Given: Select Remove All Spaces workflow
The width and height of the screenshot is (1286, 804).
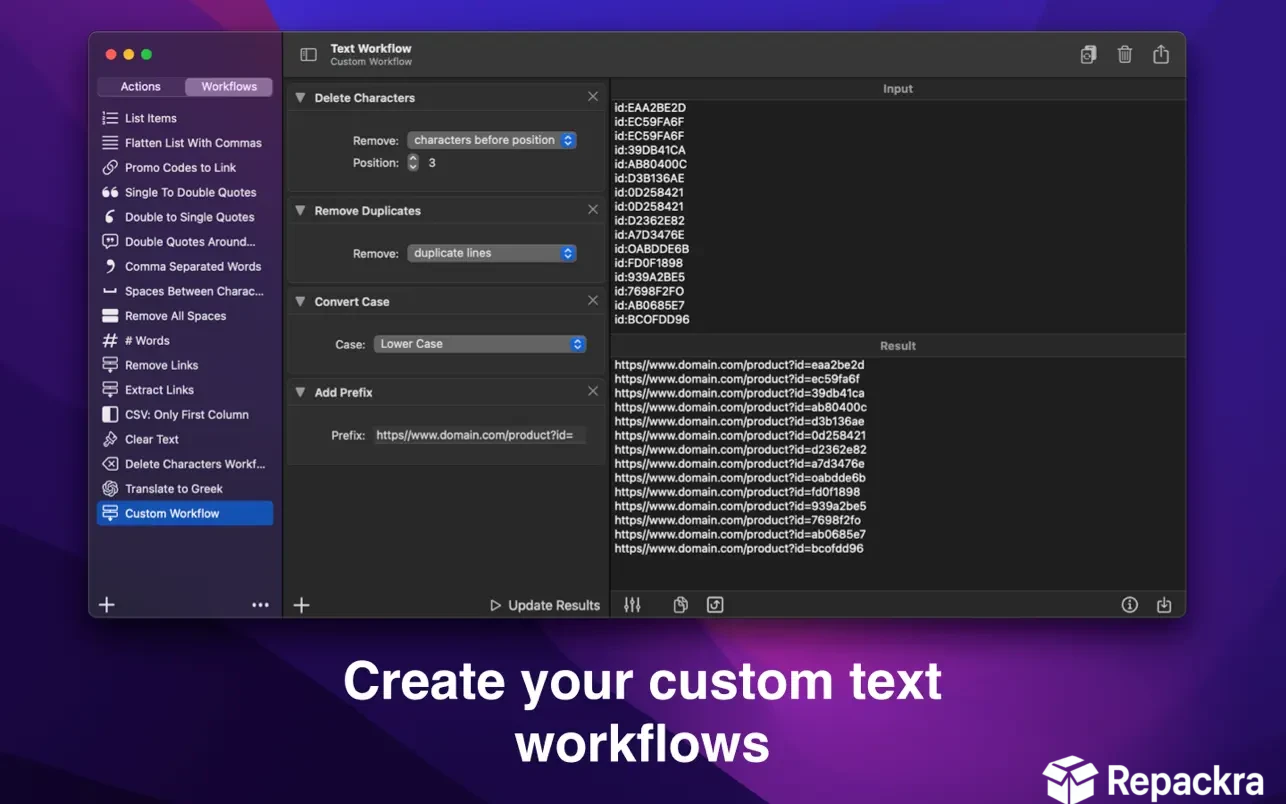Looking at the screenshot, I should pos(185,316).
